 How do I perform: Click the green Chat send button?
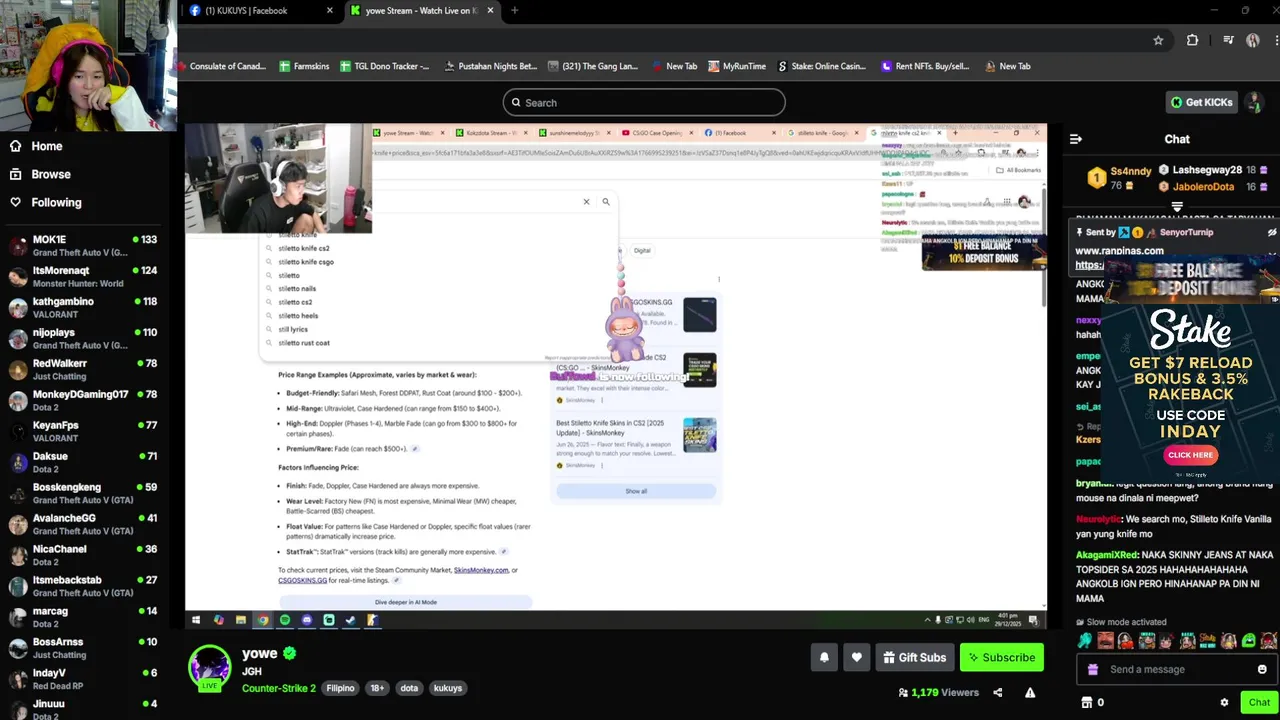1259,702
